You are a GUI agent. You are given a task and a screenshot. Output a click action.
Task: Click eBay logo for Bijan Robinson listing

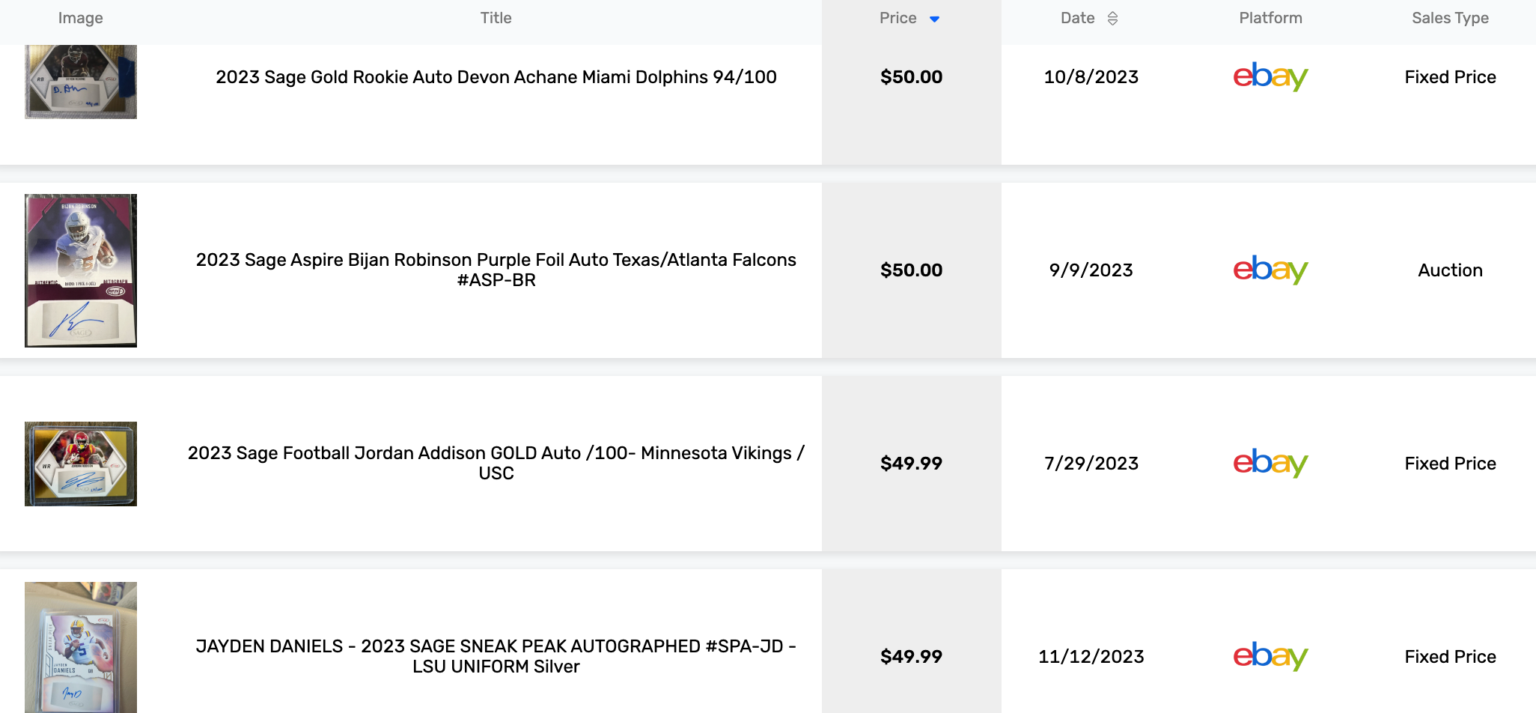[1270, 270]
